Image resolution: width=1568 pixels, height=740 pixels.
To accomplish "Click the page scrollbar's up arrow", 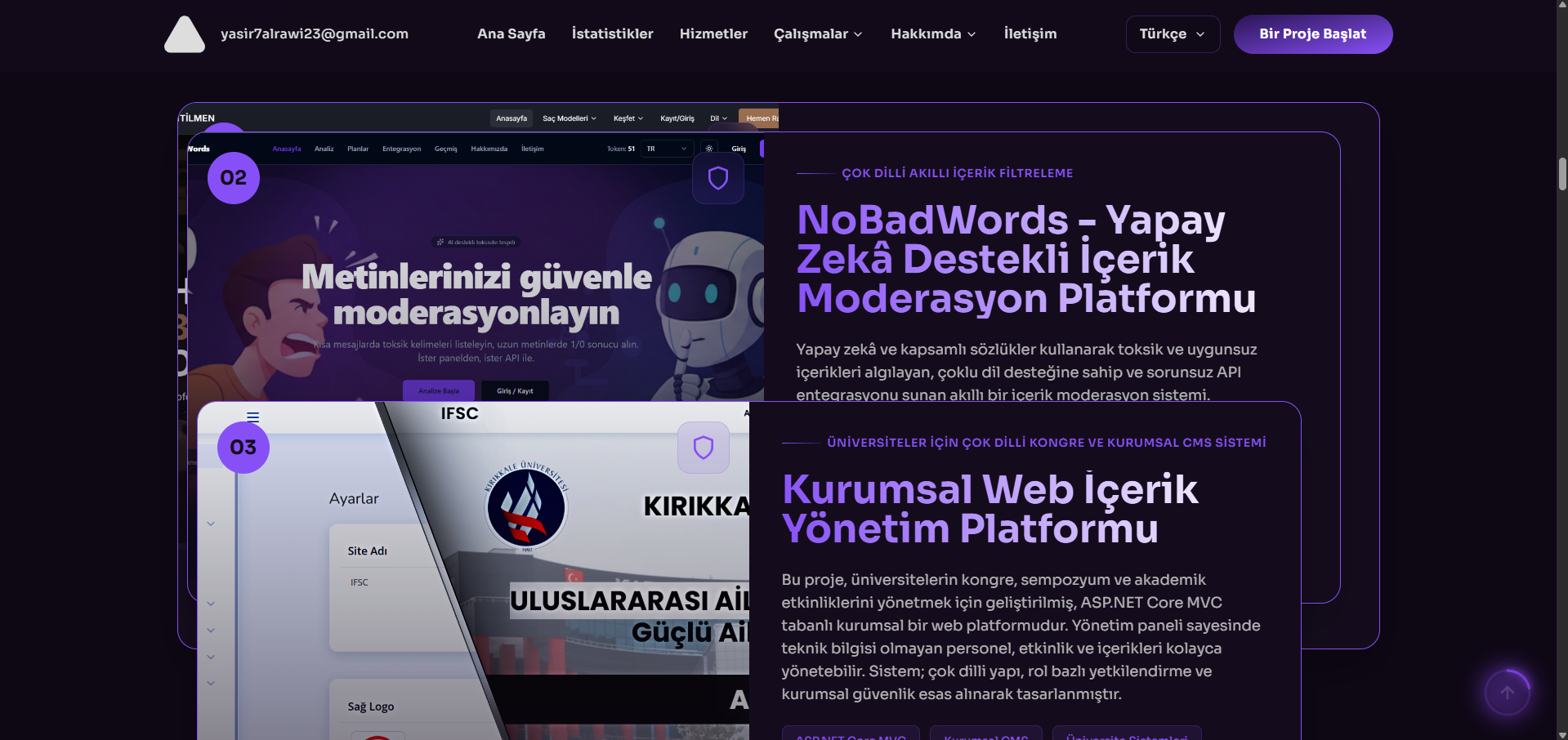I will [x=1561, y=5].
